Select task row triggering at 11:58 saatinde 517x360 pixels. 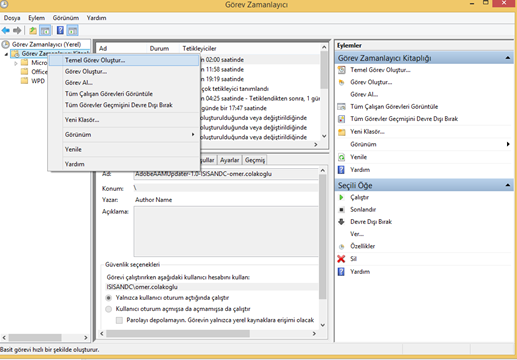pyautogui.click(x=259, y=70)
